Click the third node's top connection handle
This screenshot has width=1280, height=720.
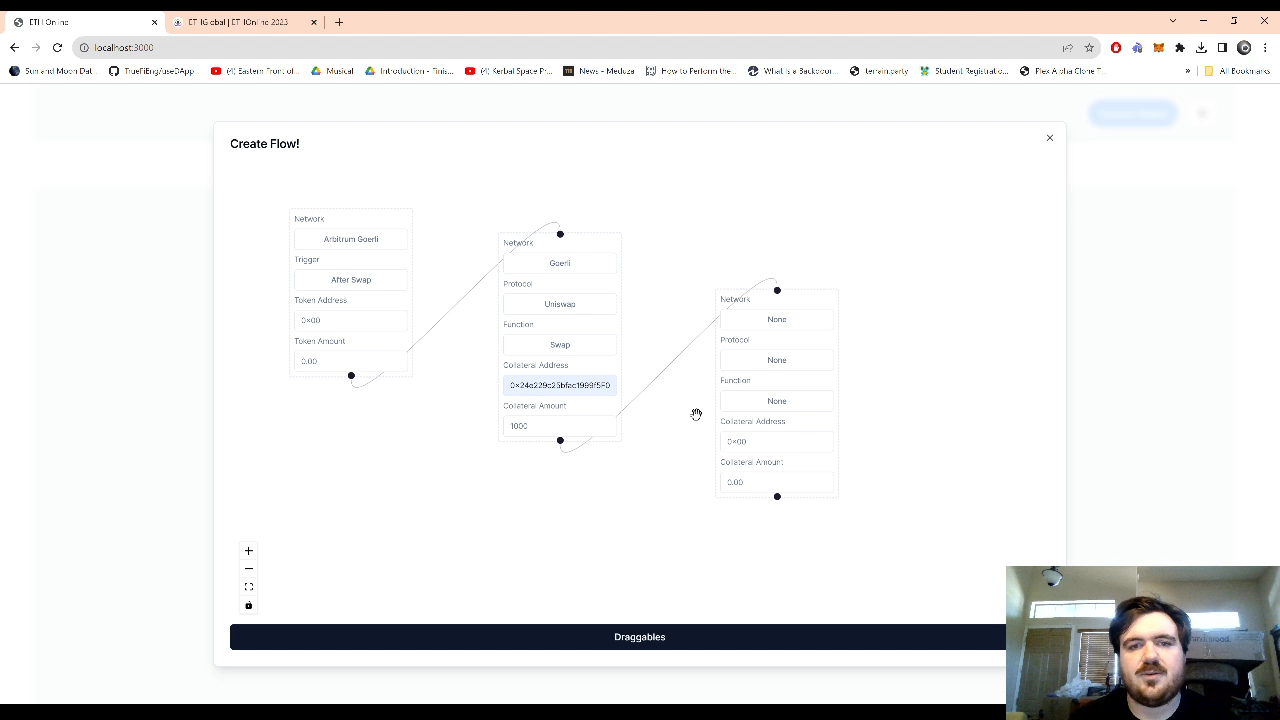[777, 291]
